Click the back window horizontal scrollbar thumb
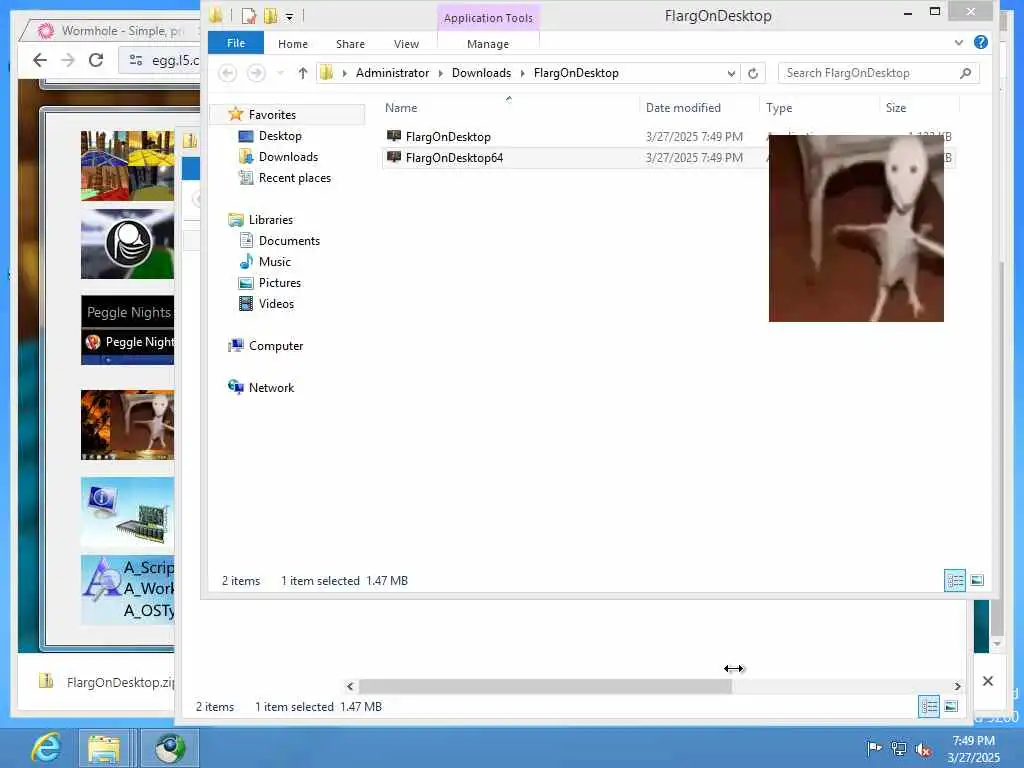Screen dimensions: 1024x768 545,686
